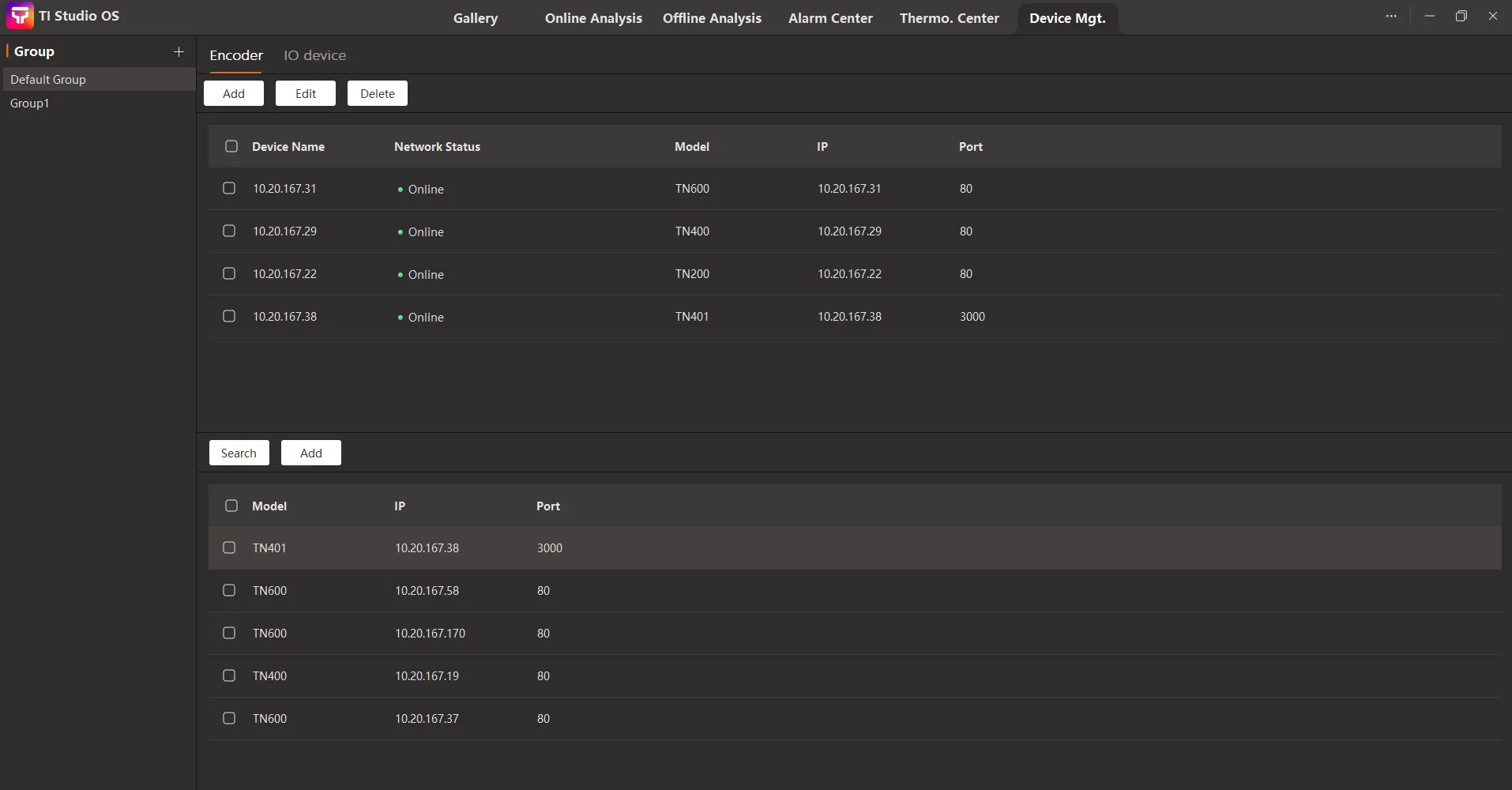Select all discovered devices via Model header checkbox
Image resolution: width=1512 pixels, height=790 pixels.
(231, 506)
